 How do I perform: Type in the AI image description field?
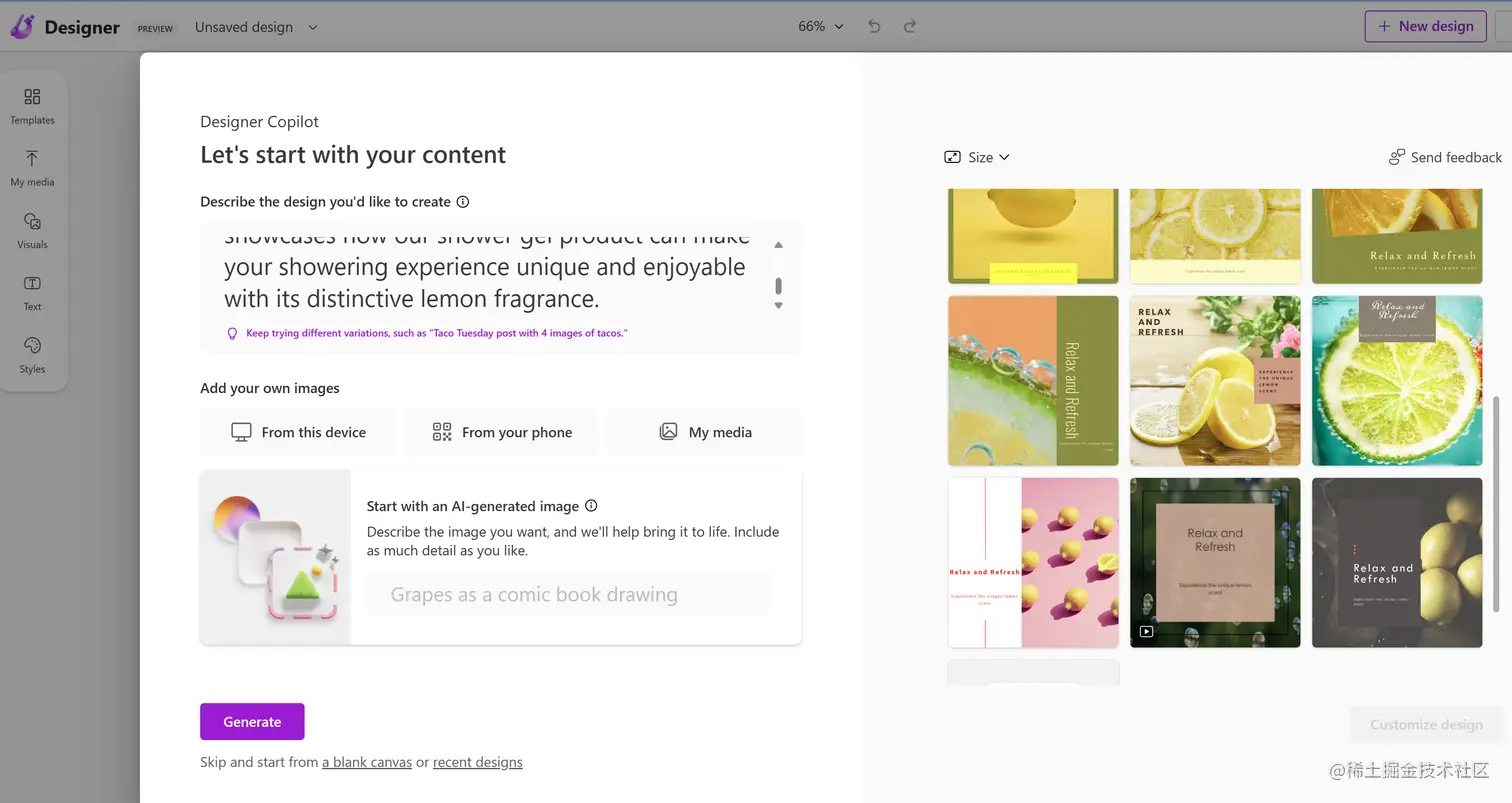coord(567,595)
